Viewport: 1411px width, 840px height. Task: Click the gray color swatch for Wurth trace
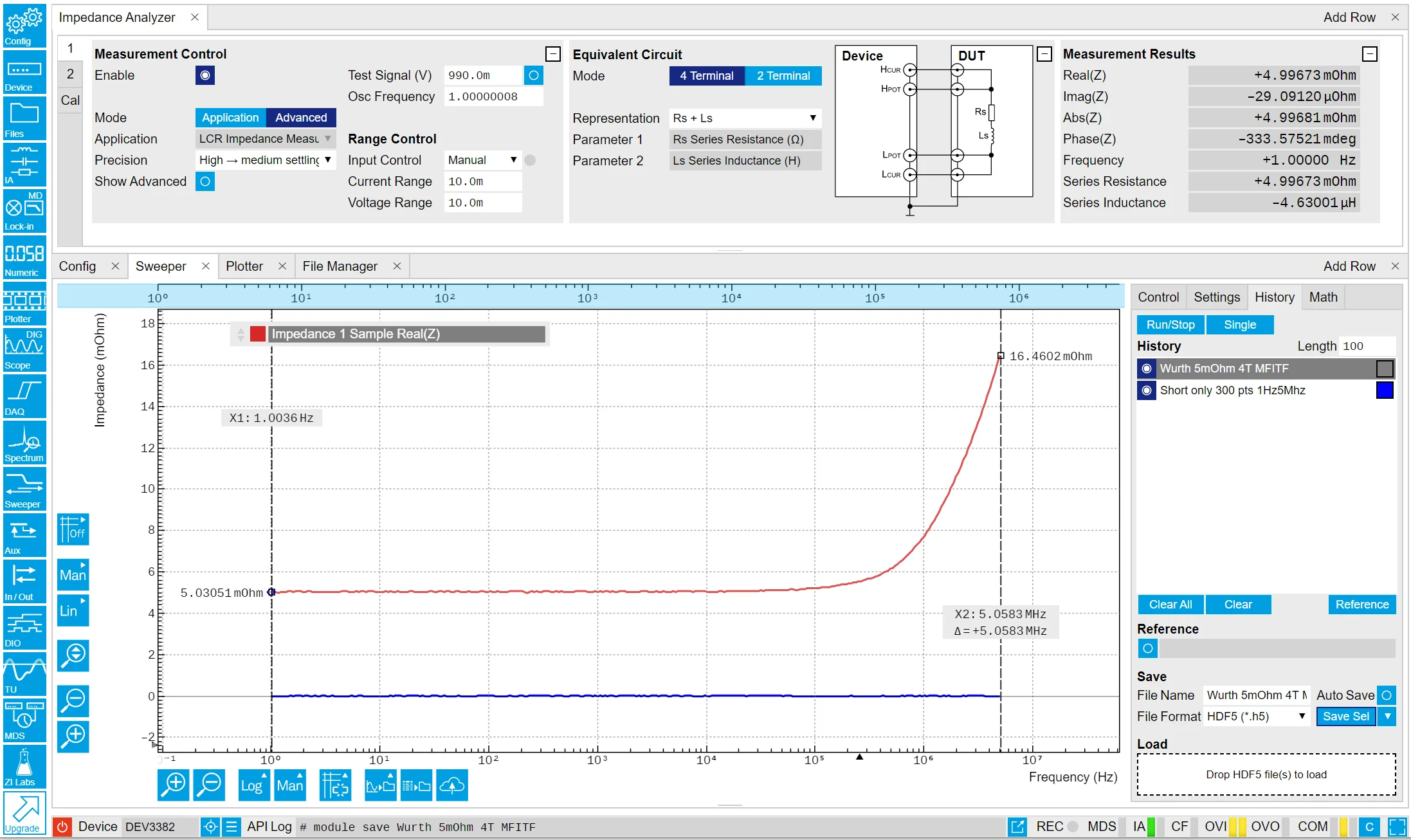click(1385, 369)
